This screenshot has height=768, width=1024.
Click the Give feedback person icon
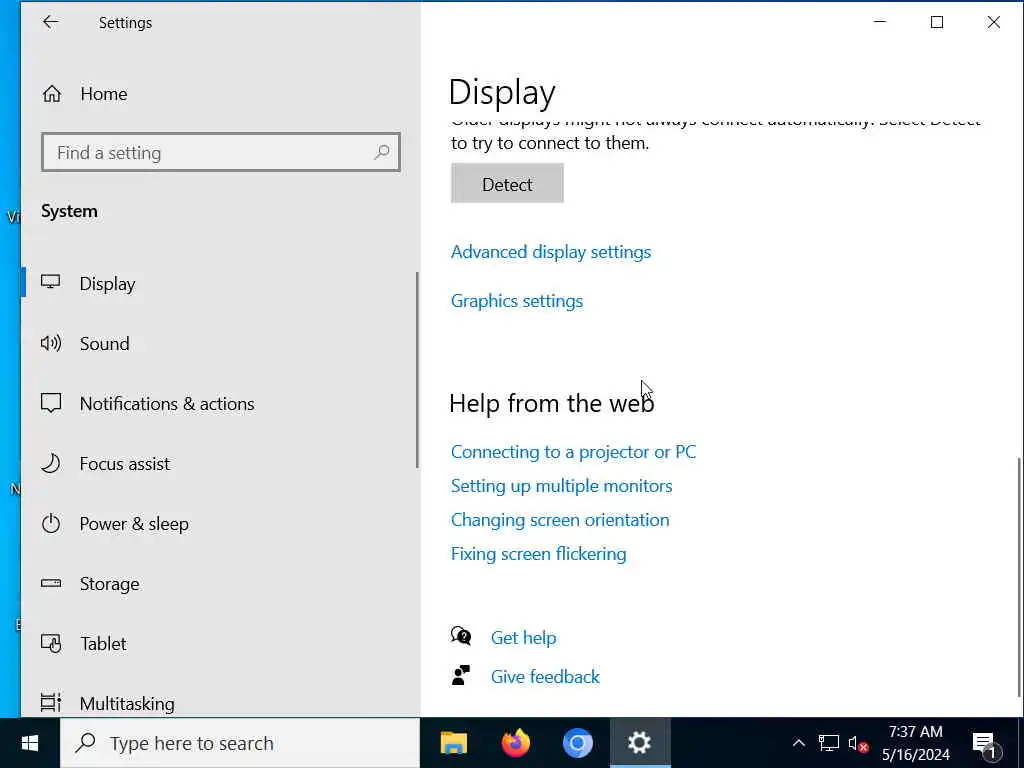(461, 675)
